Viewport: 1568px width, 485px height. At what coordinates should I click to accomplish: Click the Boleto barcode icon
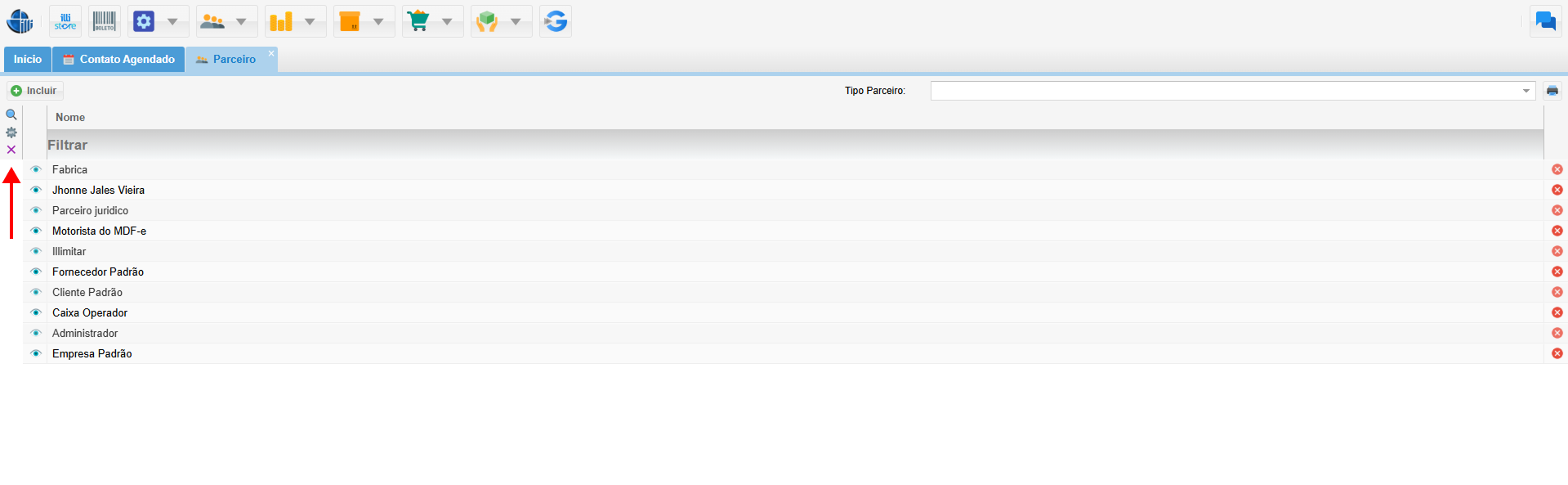[x=104, y=21]
